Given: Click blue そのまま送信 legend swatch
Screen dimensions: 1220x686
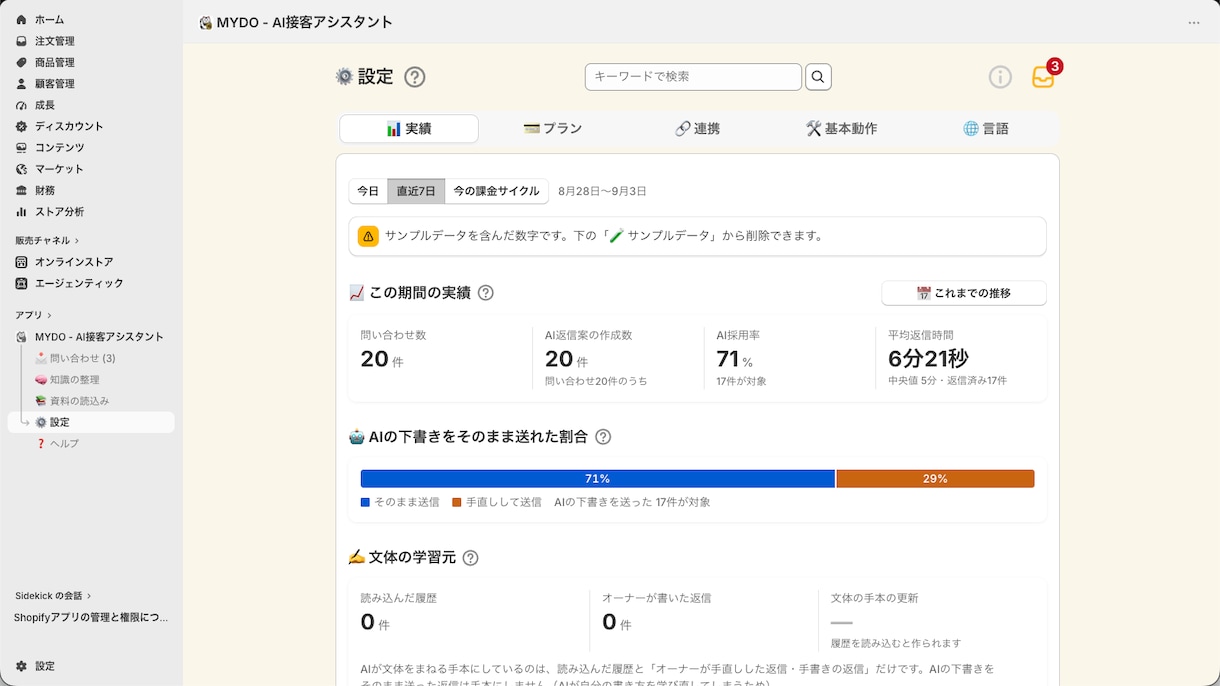Looking at the screenshot, I should pyautogui.click(x=365, y=502).
